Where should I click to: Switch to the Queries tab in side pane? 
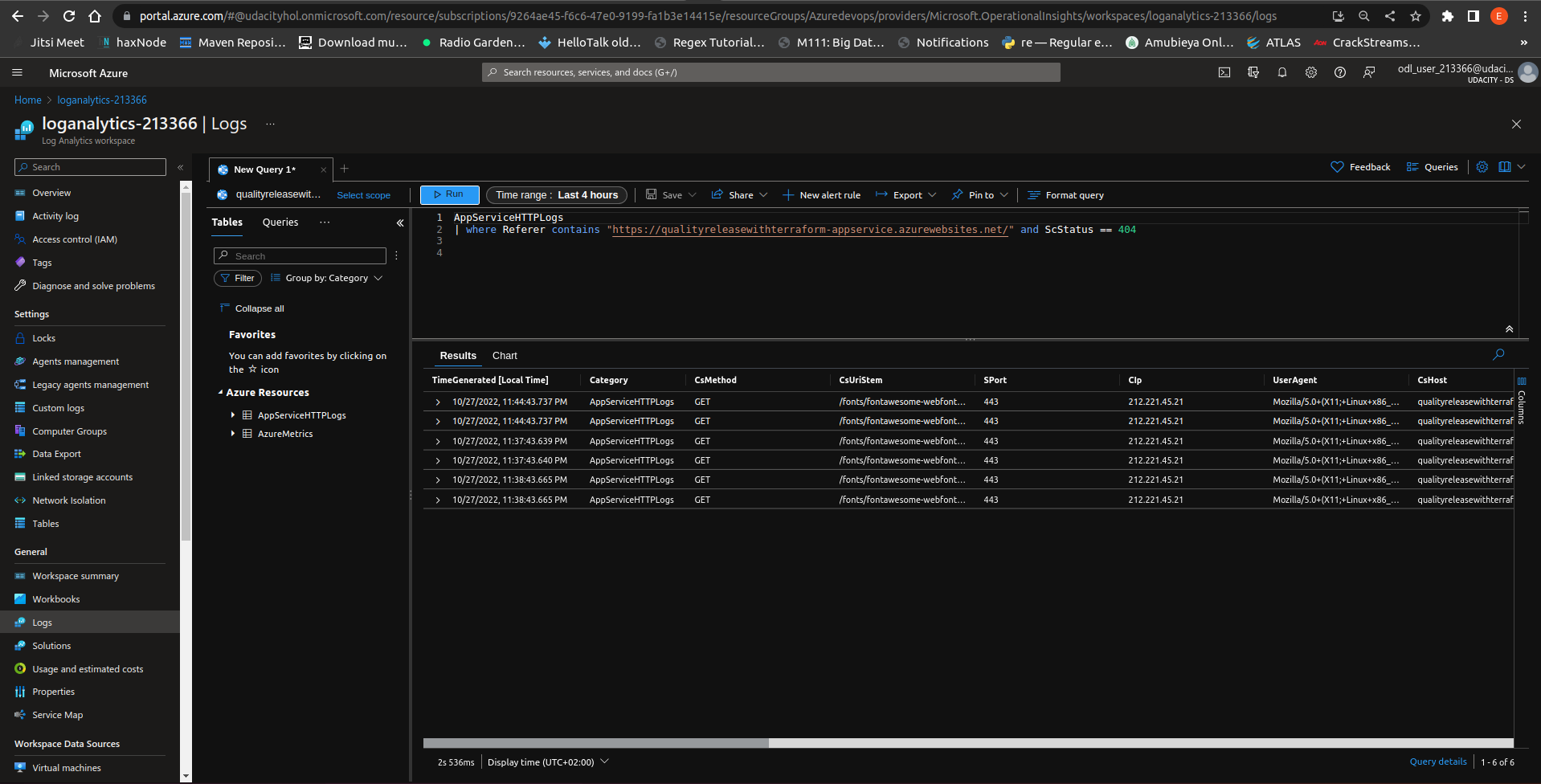280,223
